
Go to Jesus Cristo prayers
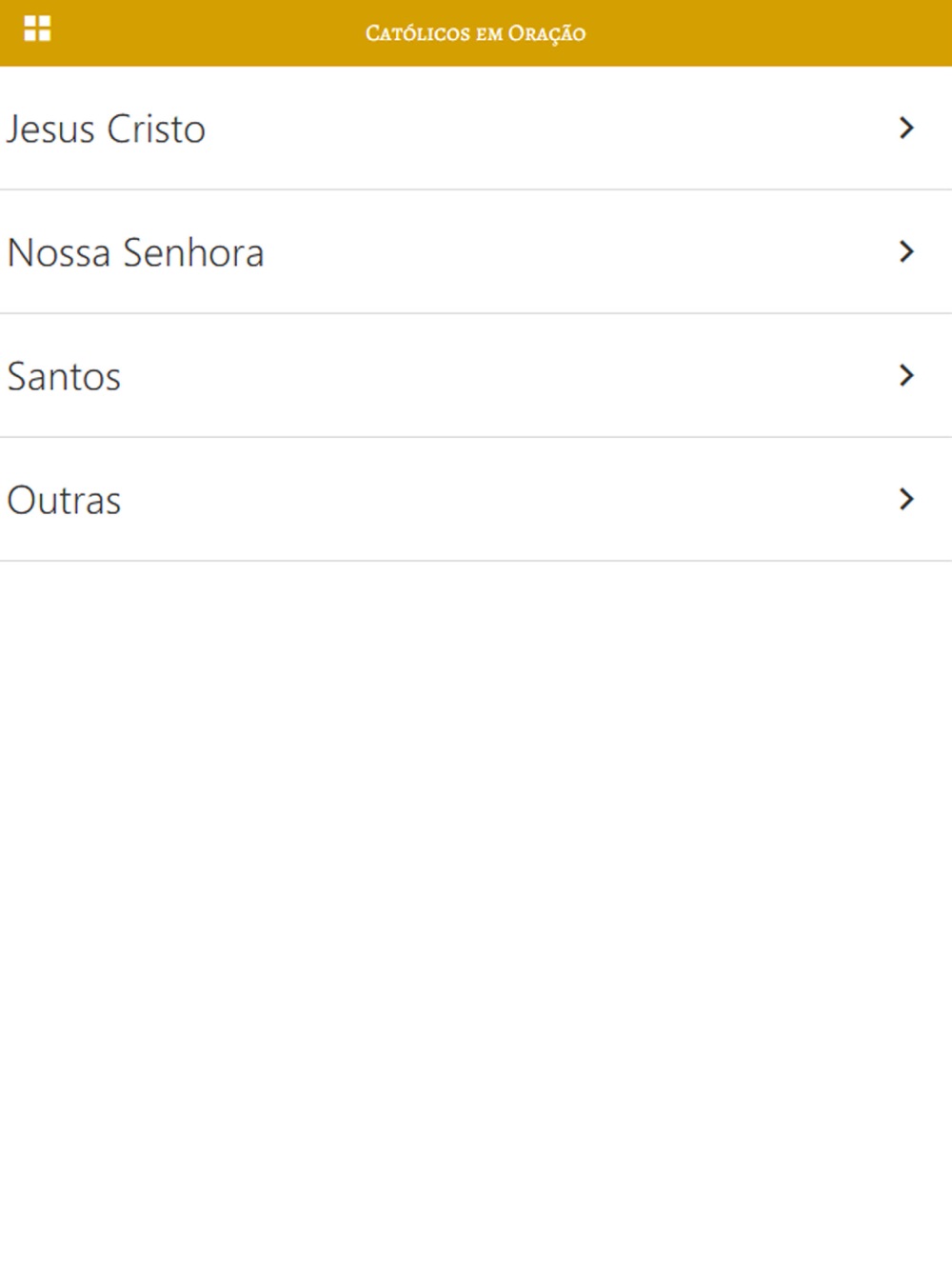click(x=476, y=129)
